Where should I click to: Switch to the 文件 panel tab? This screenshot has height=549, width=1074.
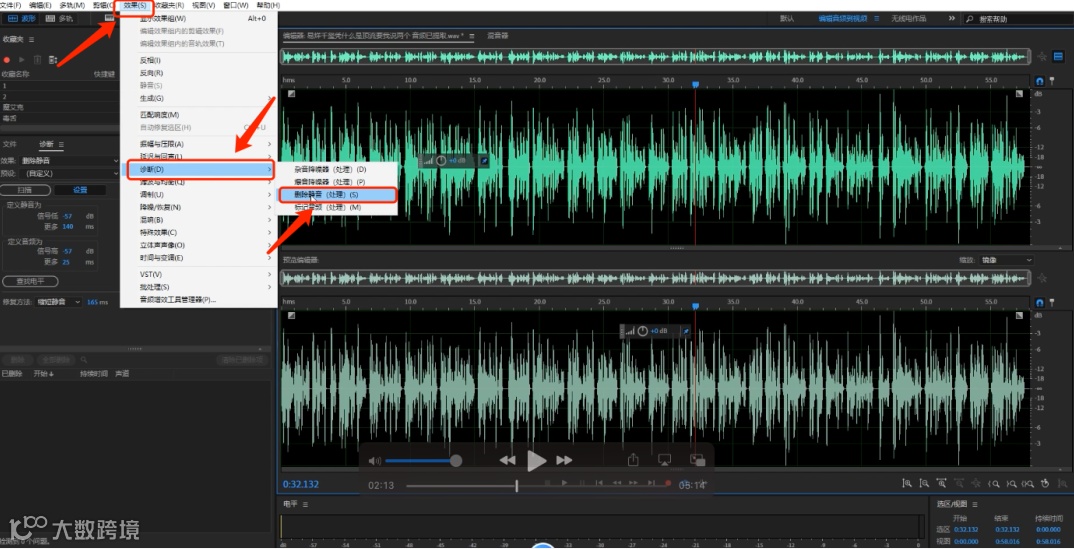[10, 144]
